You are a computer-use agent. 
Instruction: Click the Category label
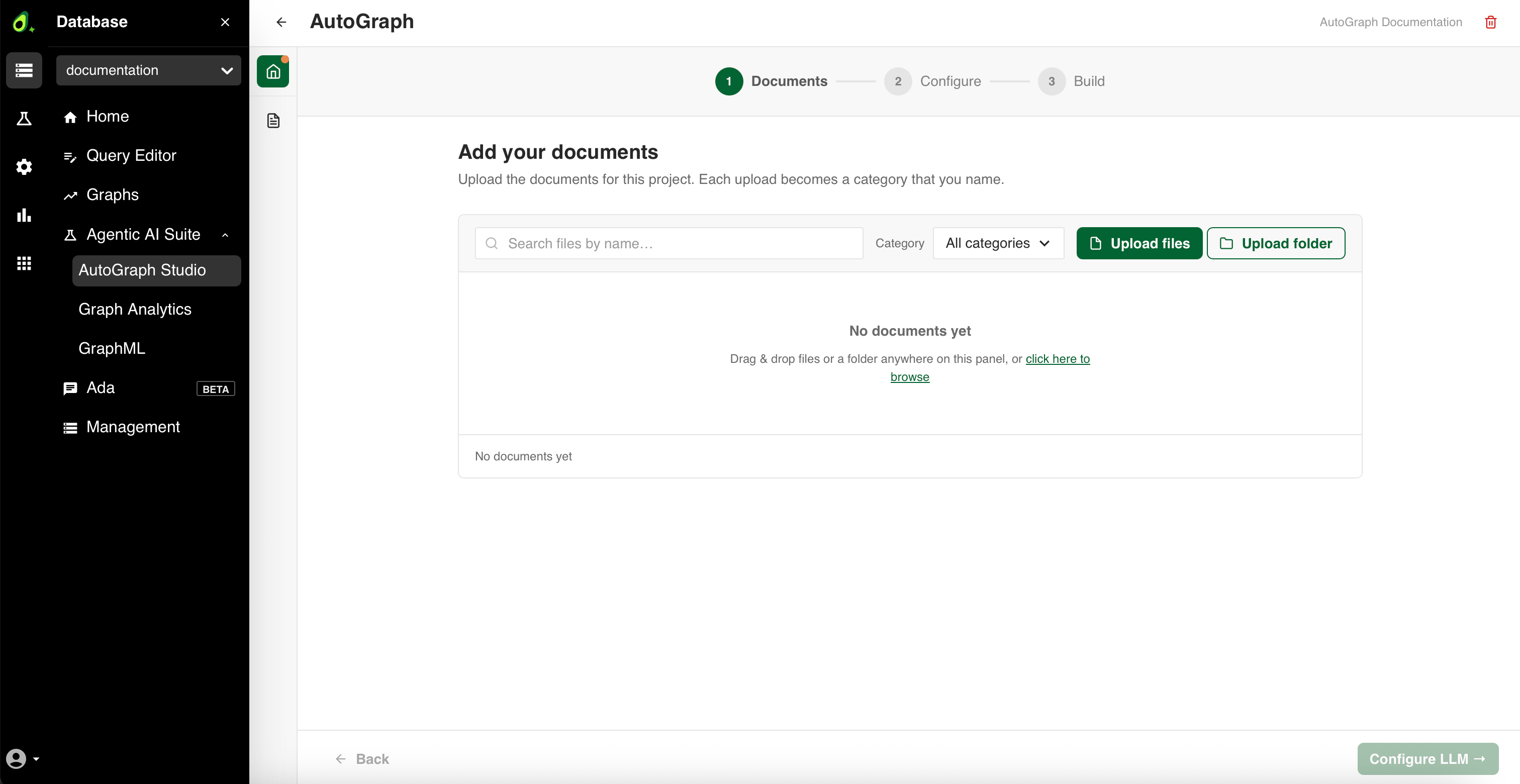pos(899,243)
